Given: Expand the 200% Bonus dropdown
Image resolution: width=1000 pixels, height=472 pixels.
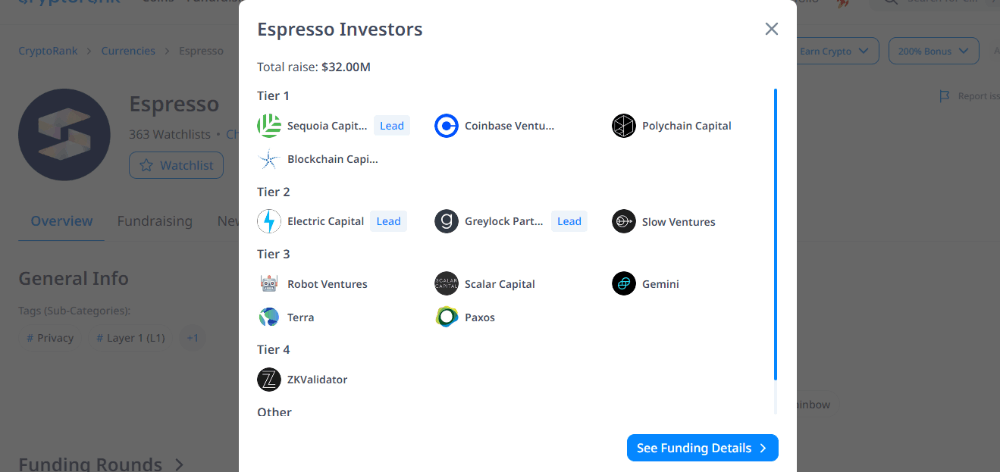Looking at the screenshot, I should (x=933, y=50).
